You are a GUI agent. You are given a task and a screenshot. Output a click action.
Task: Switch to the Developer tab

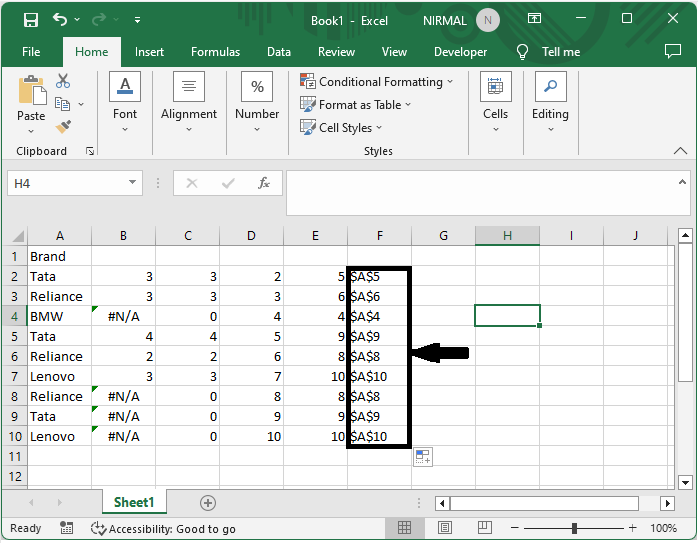(x=460, y=52)
